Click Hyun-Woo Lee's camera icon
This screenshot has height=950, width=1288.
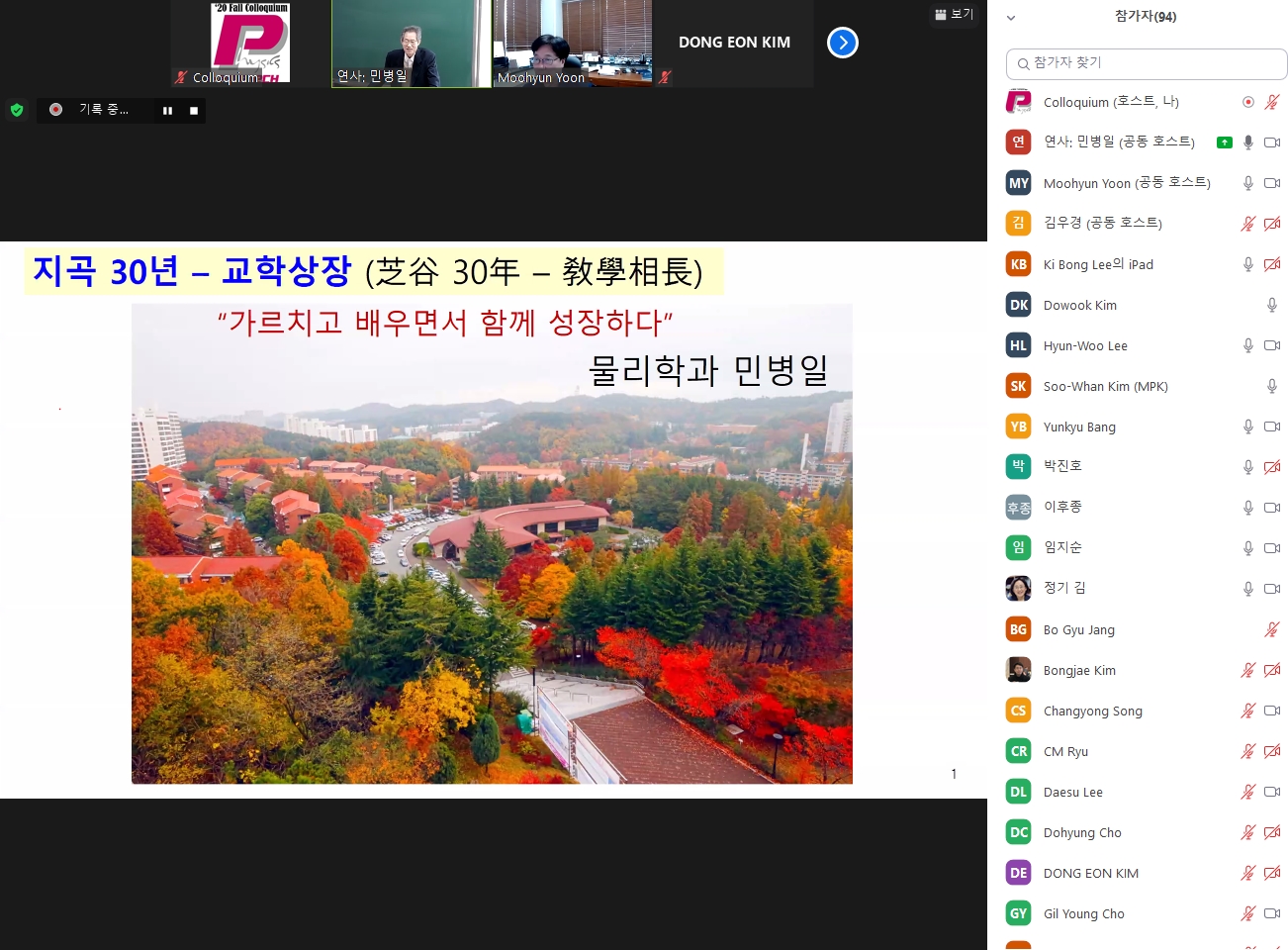[1272, 345]
